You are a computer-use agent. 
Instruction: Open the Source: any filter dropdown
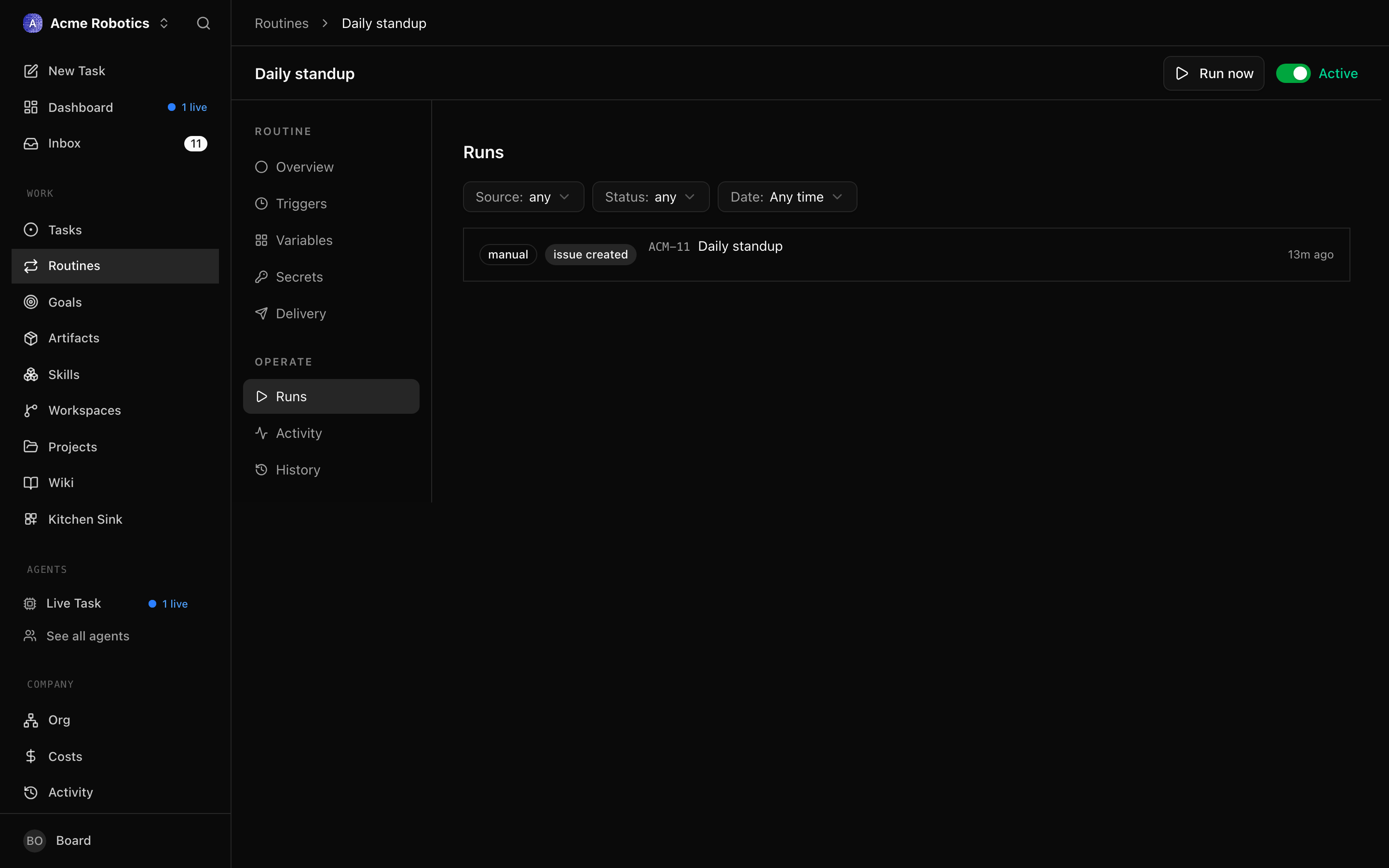tap(523, 197)
